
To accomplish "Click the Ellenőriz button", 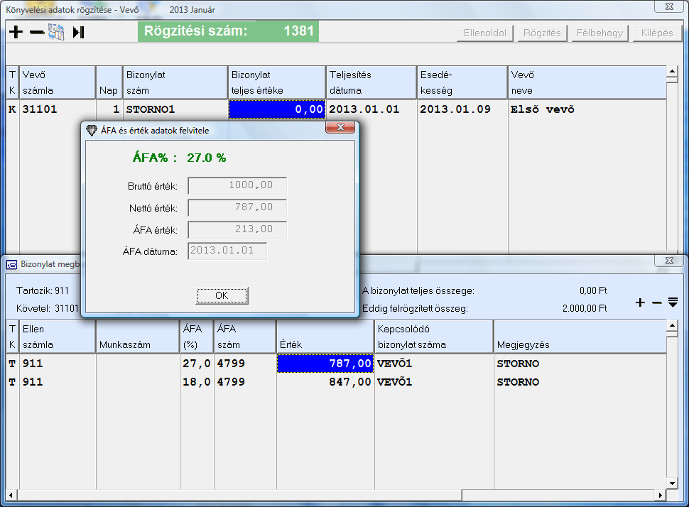I will coord(484,33).
